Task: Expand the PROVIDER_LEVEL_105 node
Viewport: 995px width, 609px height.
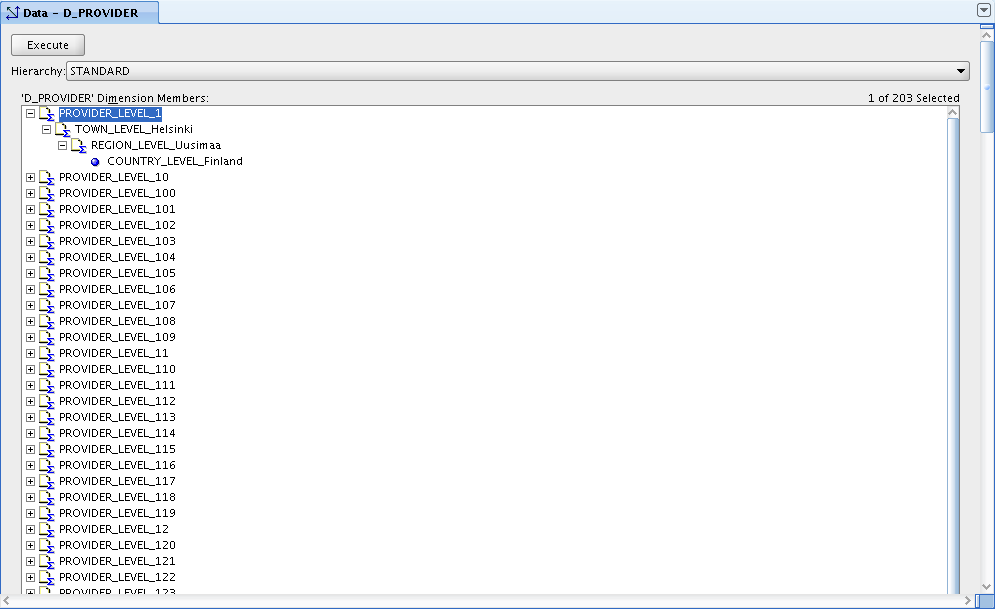Action: [x=30, y=273]
